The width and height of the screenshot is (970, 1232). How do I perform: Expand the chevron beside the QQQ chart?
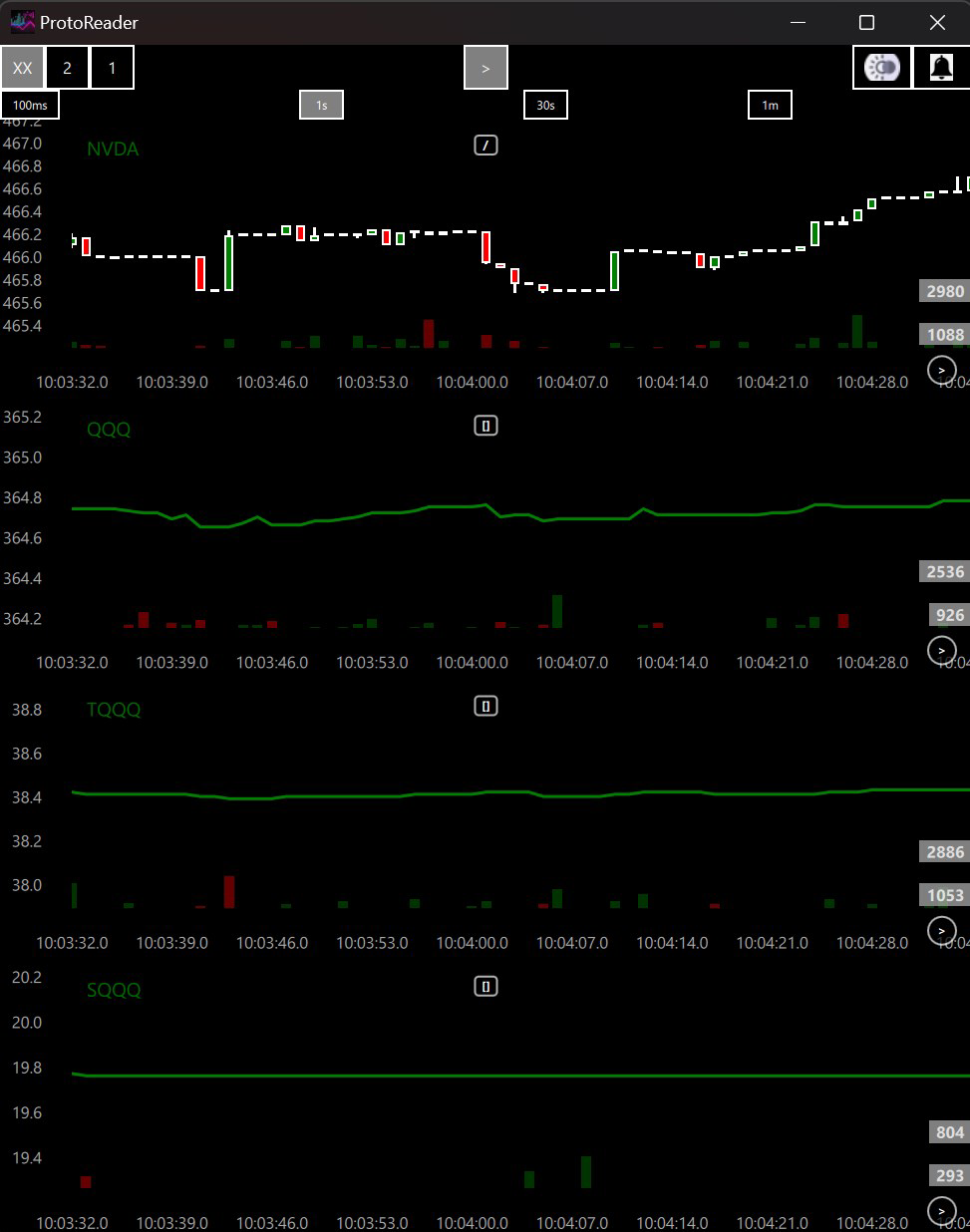[x=940, y=650]
